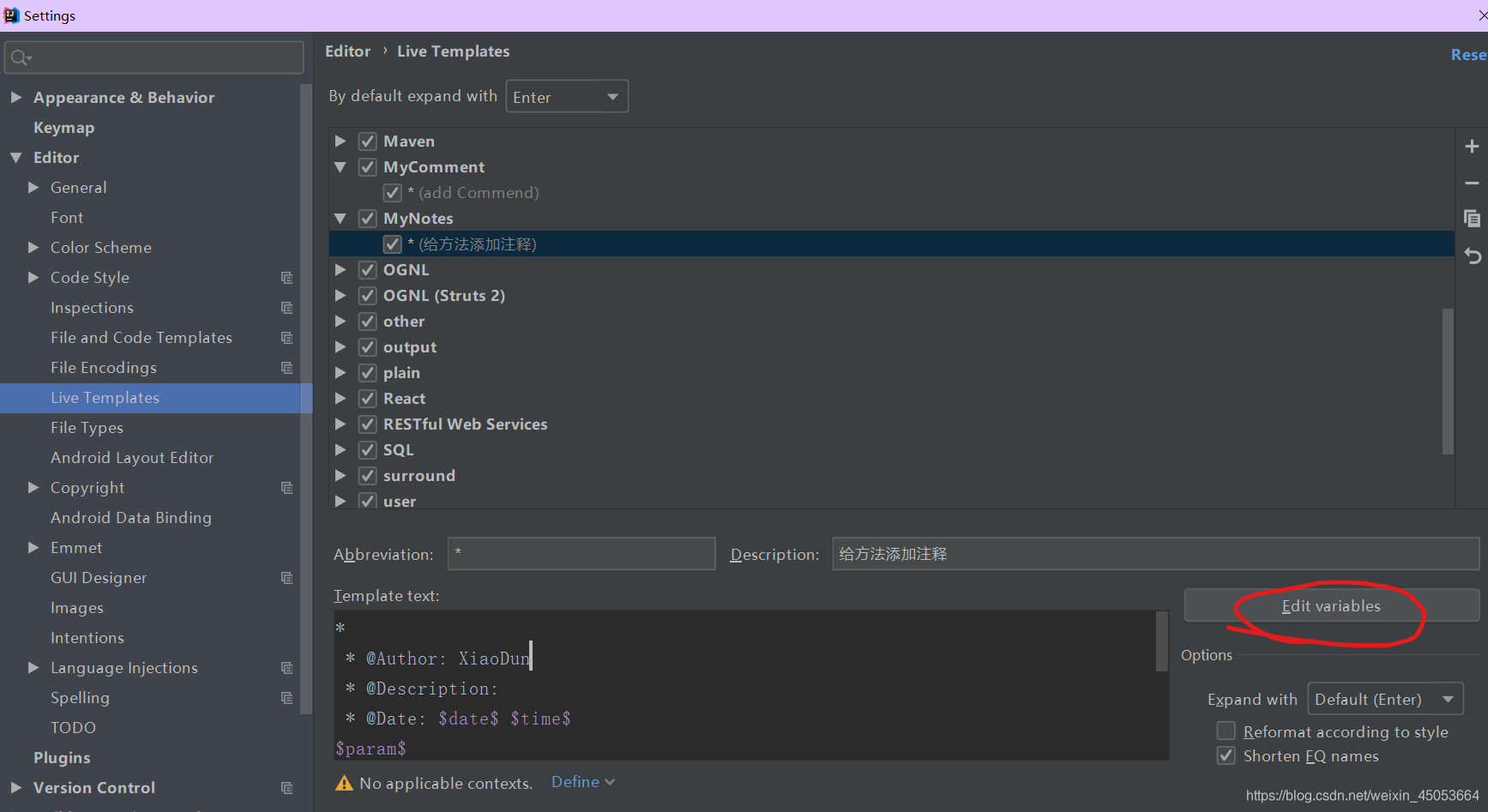Select the surround template group row
The image size is (1488, 812).
[x=892, y=476]
